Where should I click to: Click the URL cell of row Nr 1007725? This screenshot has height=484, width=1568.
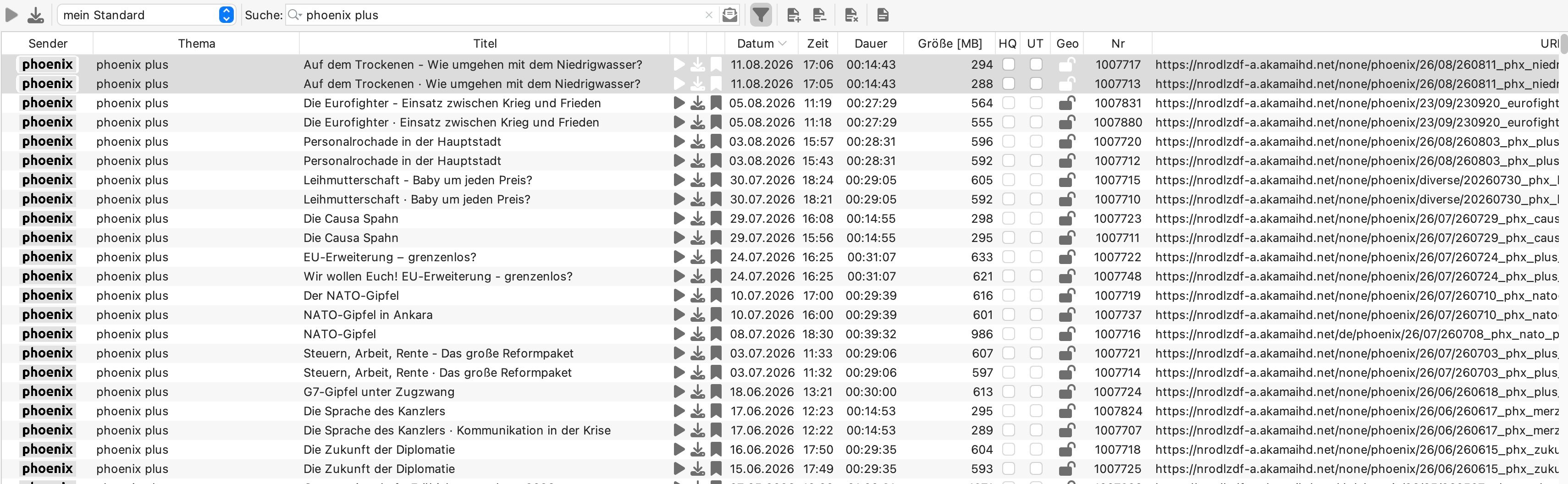point(1357,469)
